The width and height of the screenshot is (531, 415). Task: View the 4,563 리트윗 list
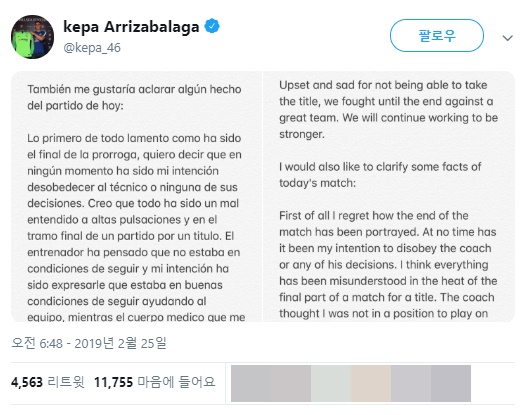[47, 382]
